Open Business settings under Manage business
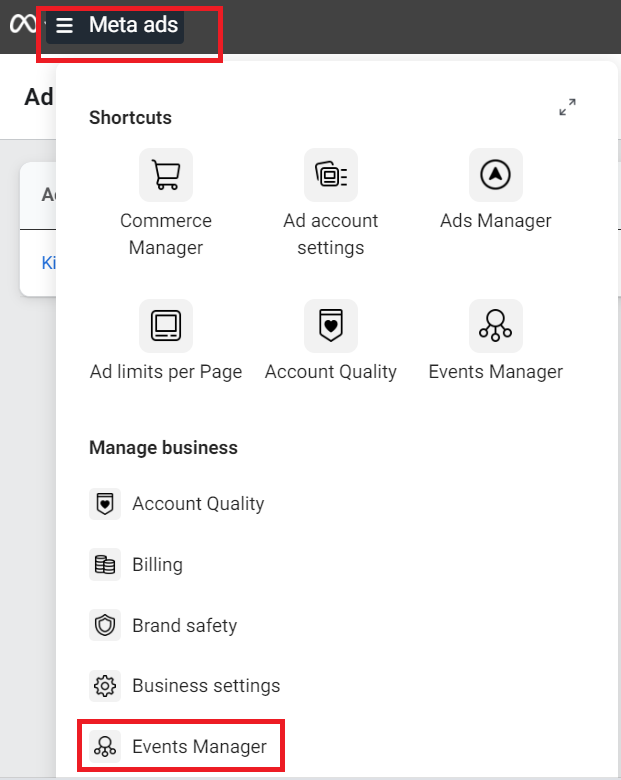This screenshot has width=621, height=780. [185, 686]
